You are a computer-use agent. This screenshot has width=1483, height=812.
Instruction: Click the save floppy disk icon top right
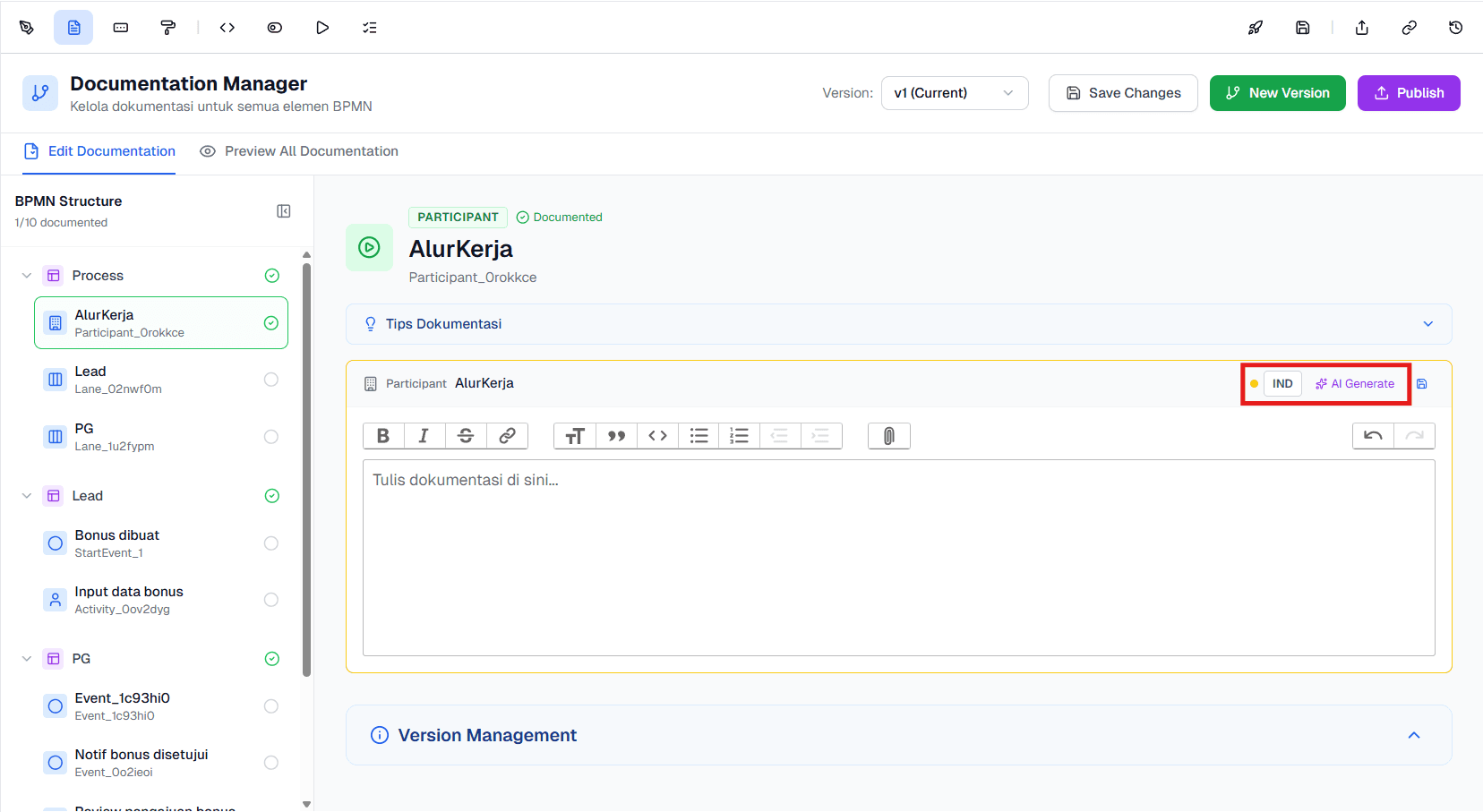[1303, 27]
